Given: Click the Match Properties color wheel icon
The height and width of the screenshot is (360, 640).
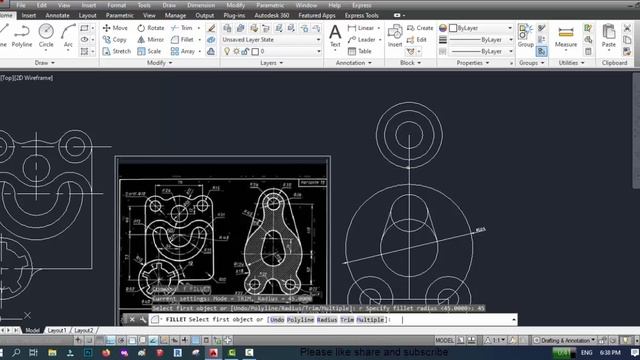Looking at the screenshot, I should 442,28.
